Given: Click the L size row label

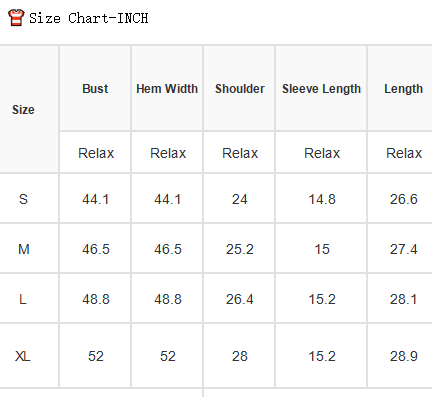Looking at the screenshot, I should point(23,299).
